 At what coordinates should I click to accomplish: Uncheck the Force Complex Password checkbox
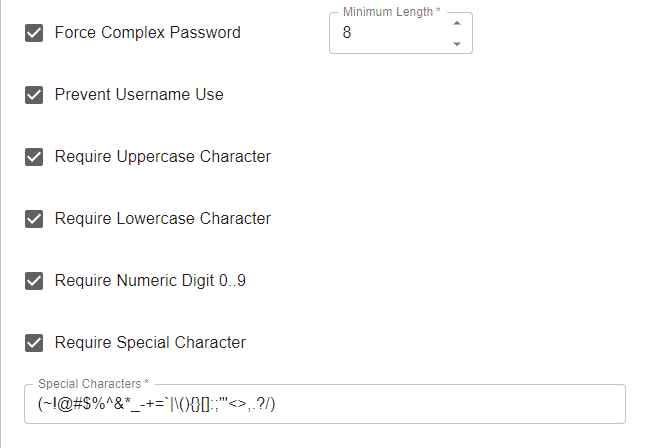click(34, 33)
